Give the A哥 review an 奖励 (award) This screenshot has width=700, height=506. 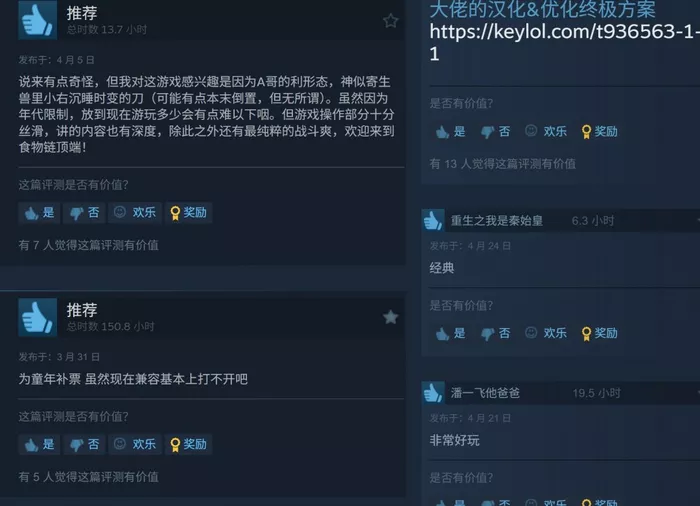coord(188,213)
